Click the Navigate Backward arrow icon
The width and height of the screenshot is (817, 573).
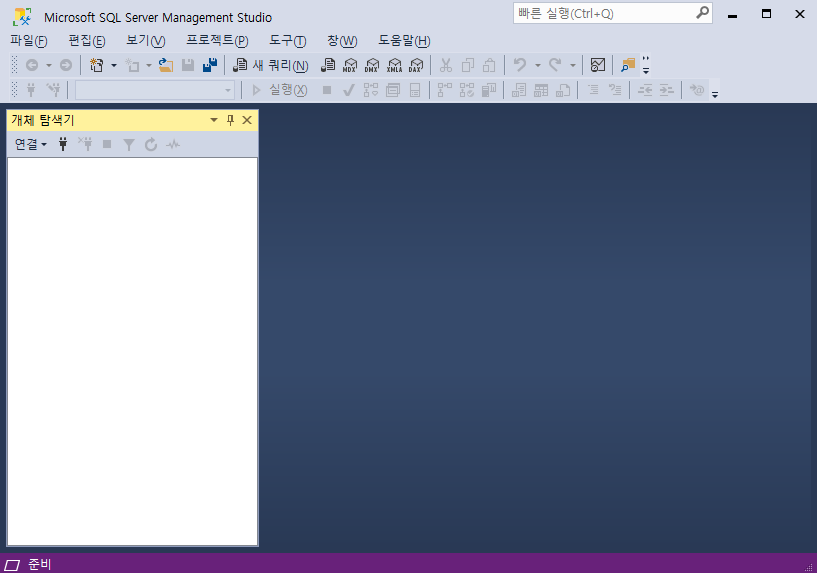(x=32, y=65)
